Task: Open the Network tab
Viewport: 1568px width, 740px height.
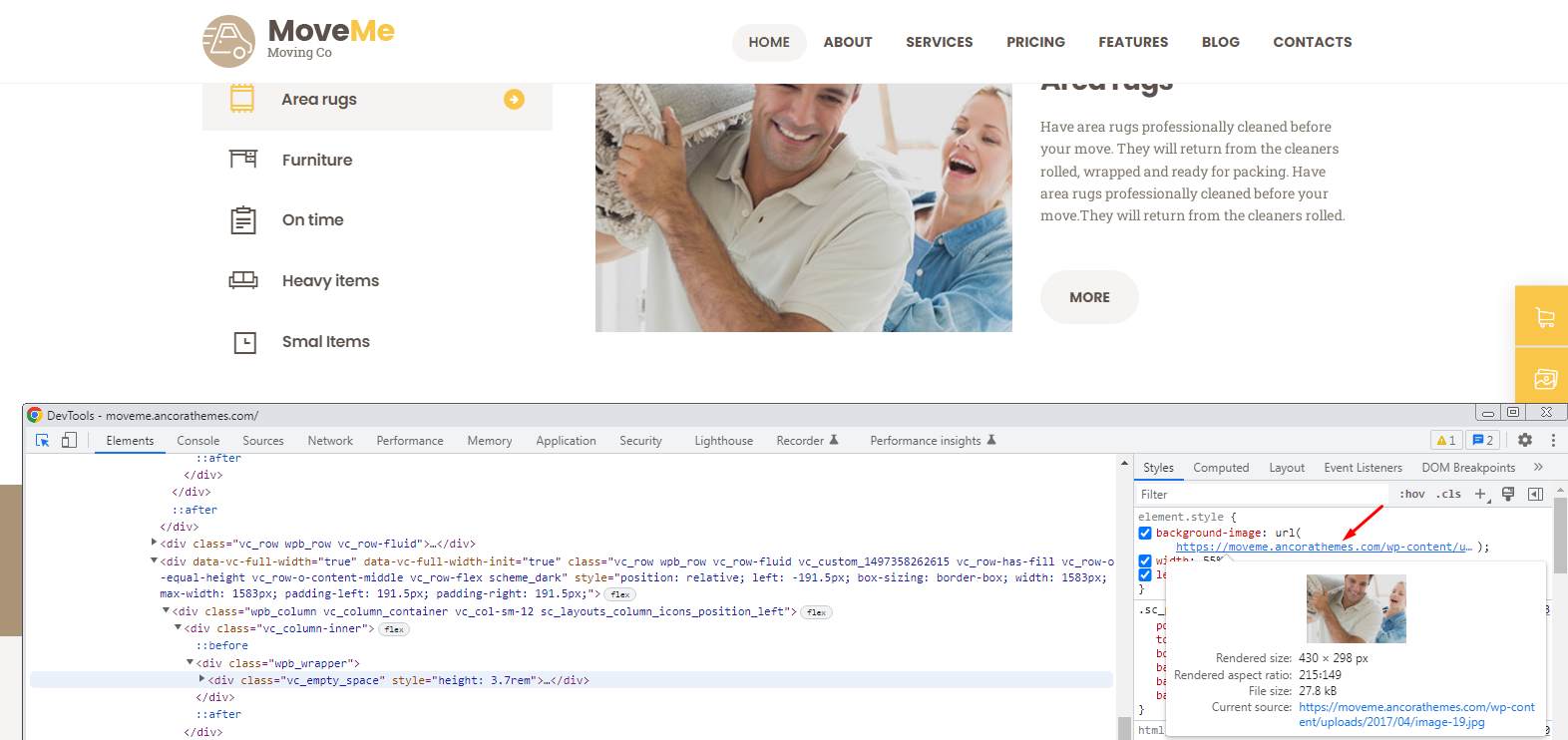Action: click(x=330, y=440)
